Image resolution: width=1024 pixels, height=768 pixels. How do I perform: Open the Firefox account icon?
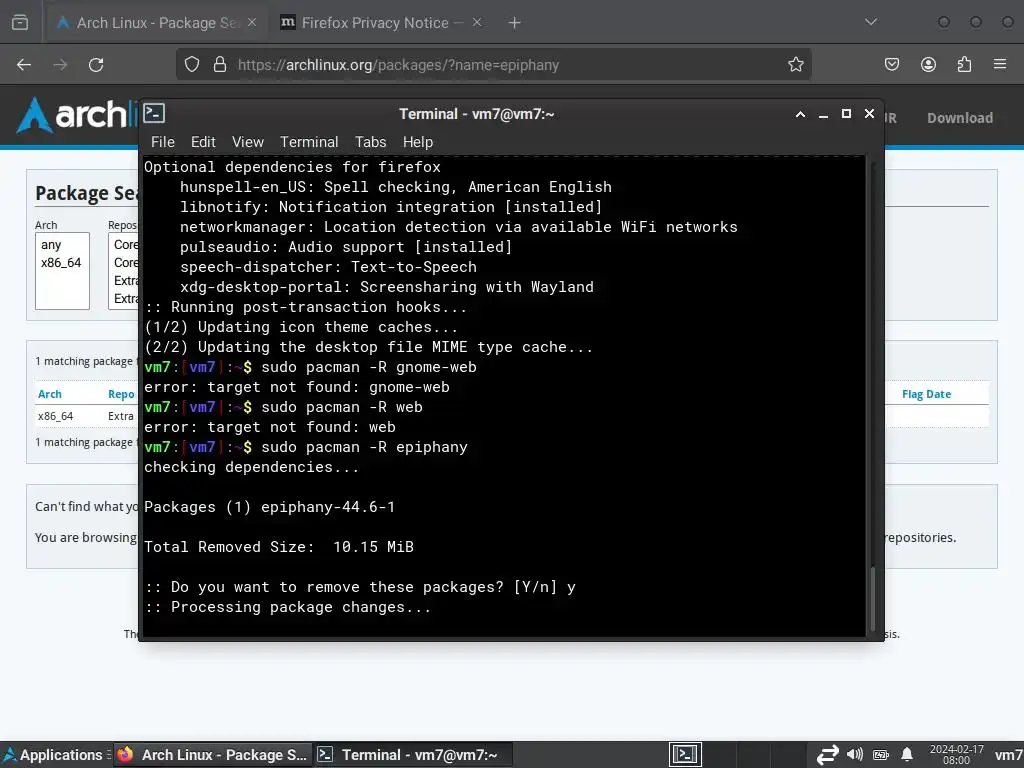point(928,65)
